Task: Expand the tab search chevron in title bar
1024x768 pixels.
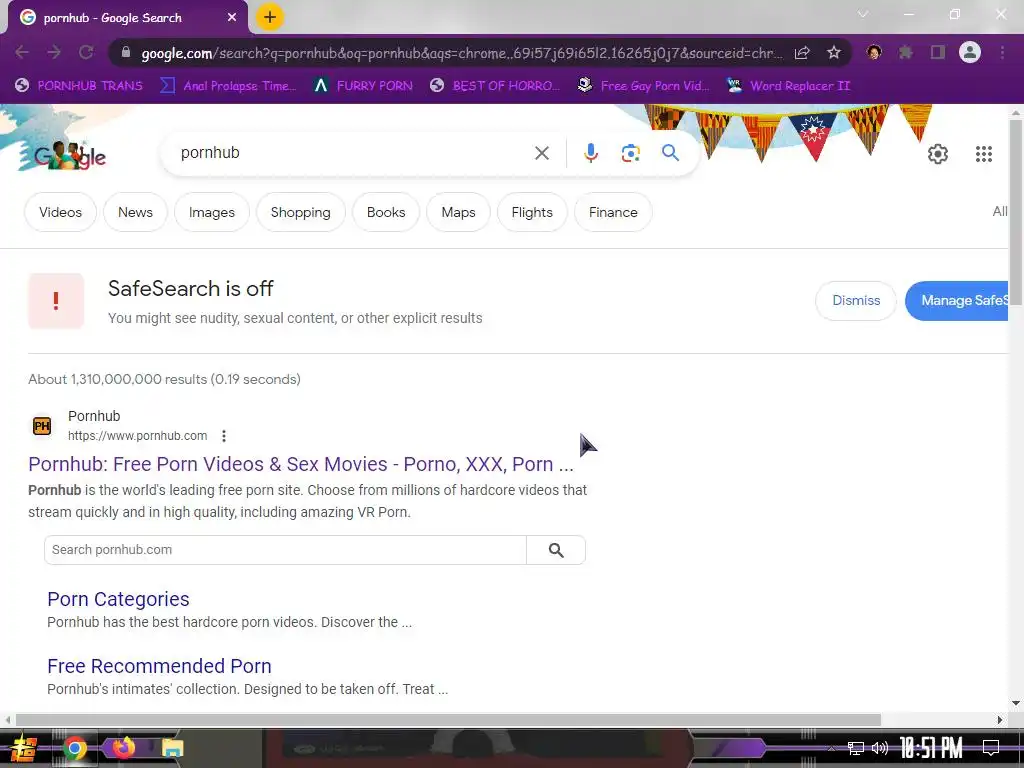Action: (863, 14)
